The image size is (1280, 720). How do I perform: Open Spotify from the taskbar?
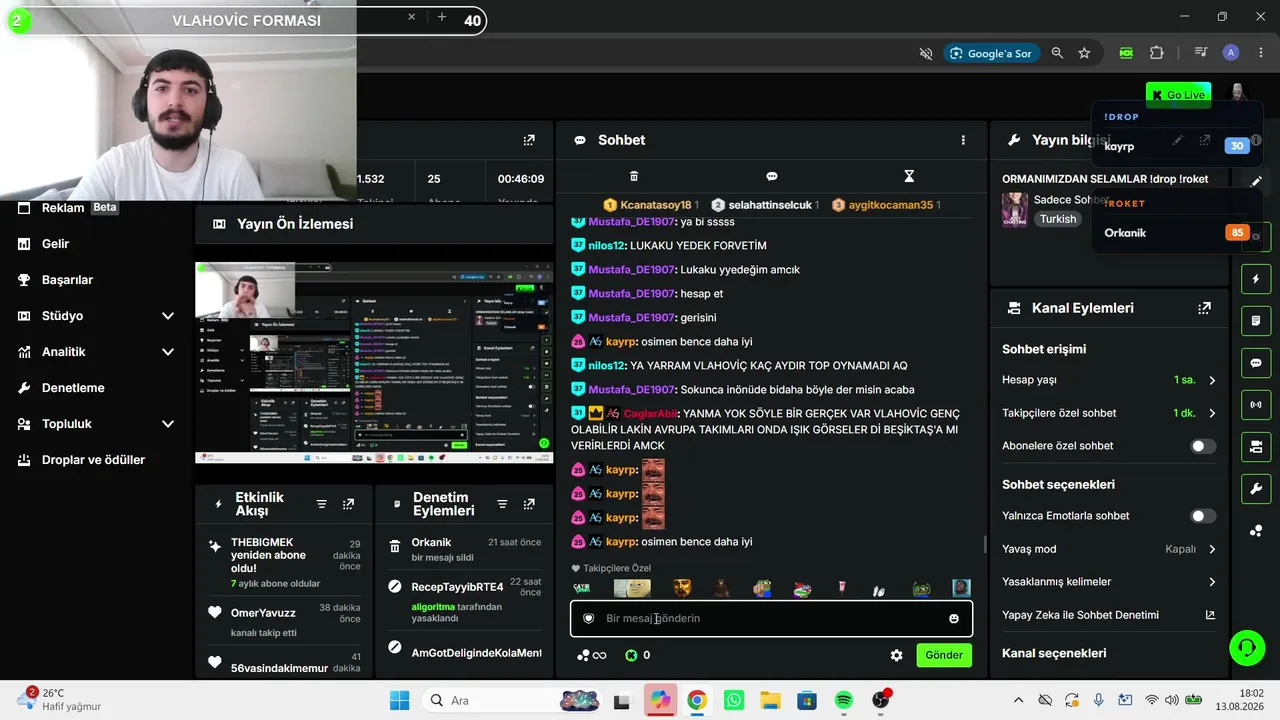coord(843,700)
